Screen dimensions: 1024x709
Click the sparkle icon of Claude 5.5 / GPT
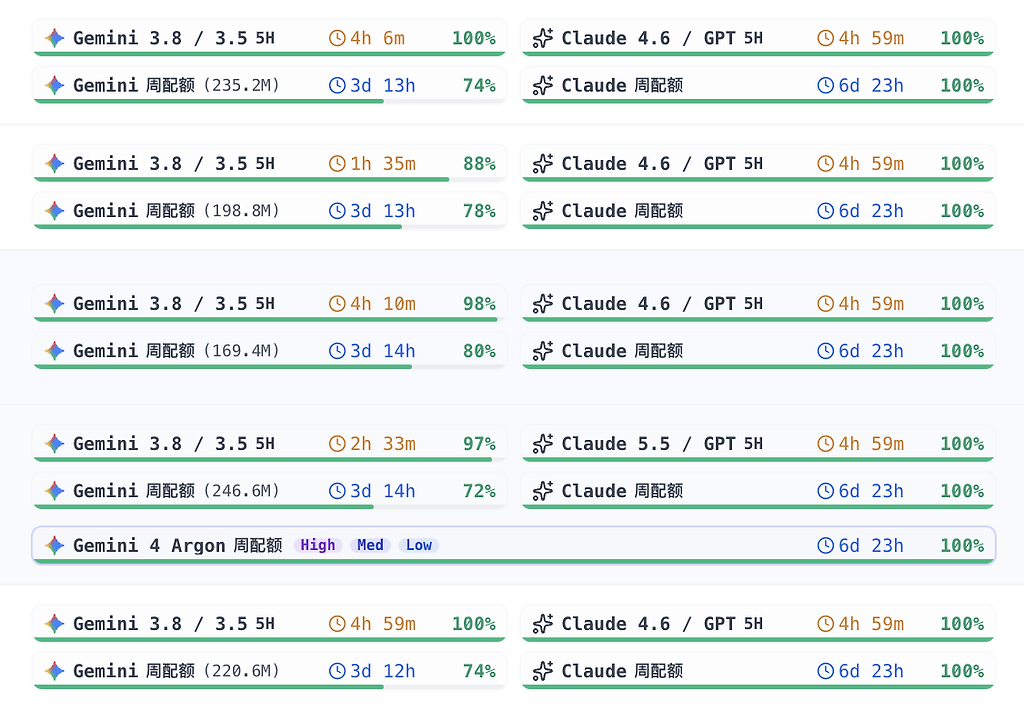pos(543,444)
